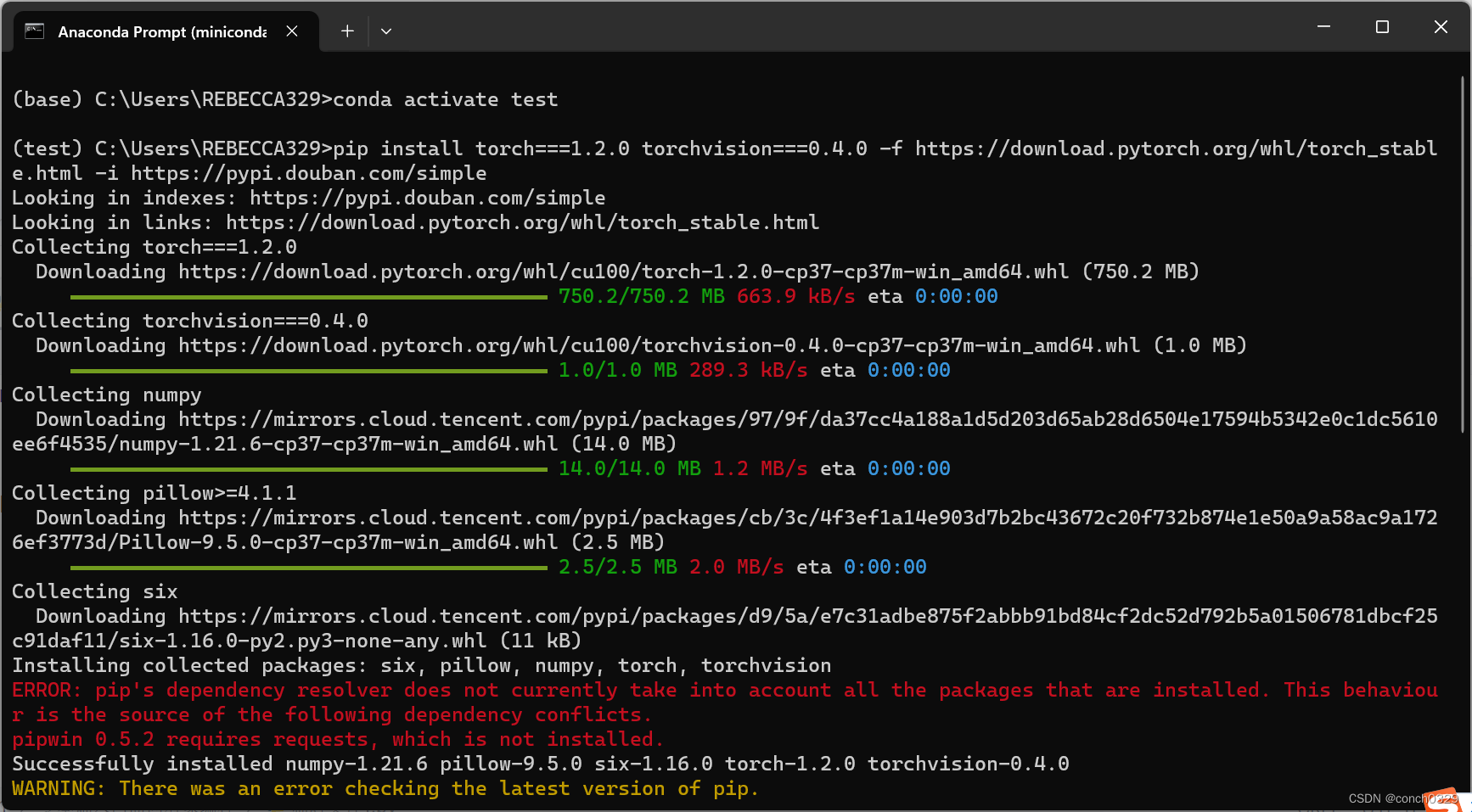Open the new tab dropdown menu
The height and width of the screenshot is (812, 1472).
pos(386,31)
